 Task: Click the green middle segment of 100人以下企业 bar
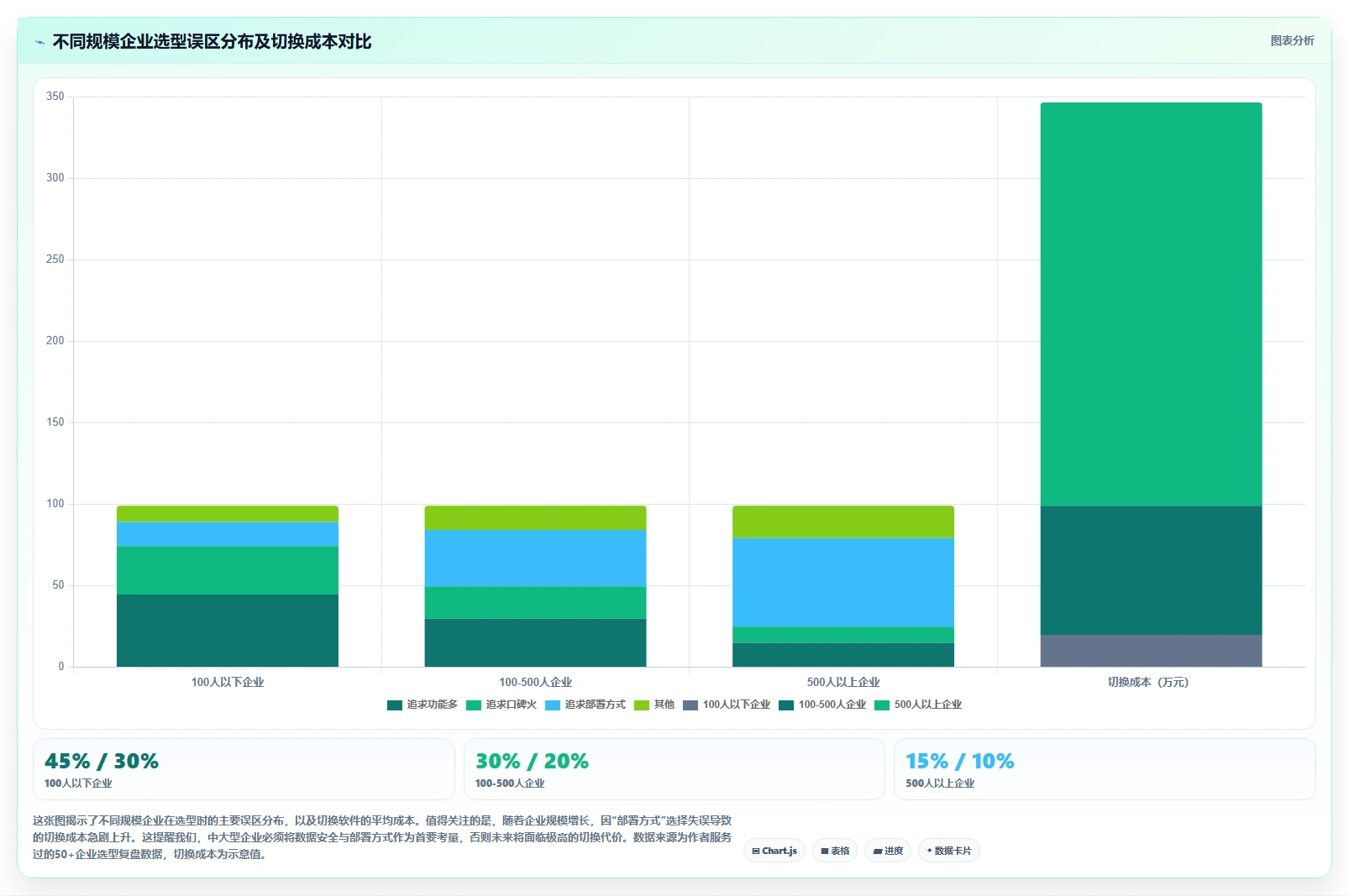click(x=228, y=570)
